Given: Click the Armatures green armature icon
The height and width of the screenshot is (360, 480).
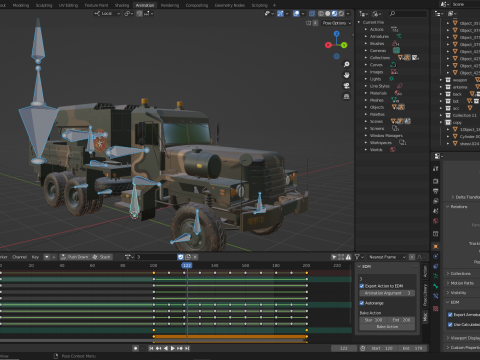Looking at the screenshot, I should click(x=399, y=36).
